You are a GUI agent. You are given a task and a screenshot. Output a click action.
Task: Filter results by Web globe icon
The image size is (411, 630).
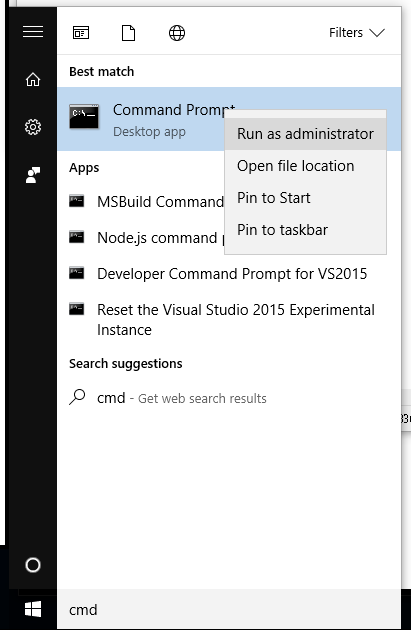177,33
